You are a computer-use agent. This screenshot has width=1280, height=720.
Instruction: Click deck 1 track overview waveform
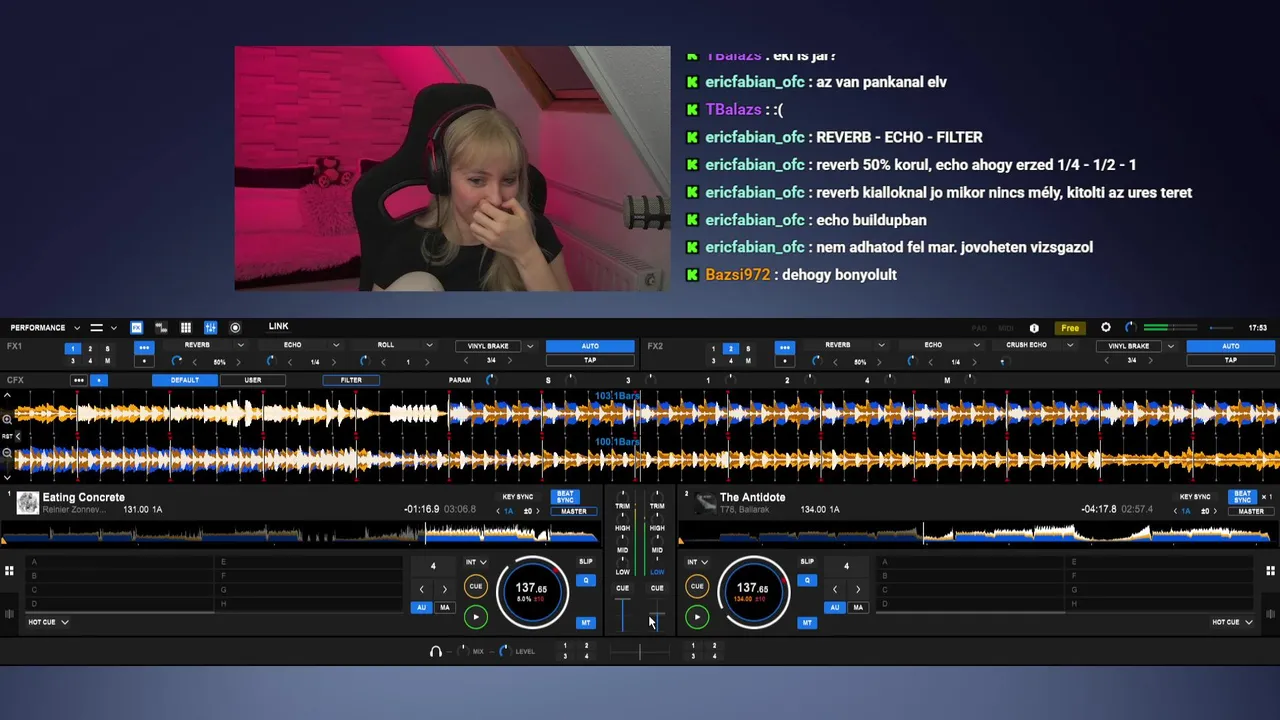[x=300, y=534]
